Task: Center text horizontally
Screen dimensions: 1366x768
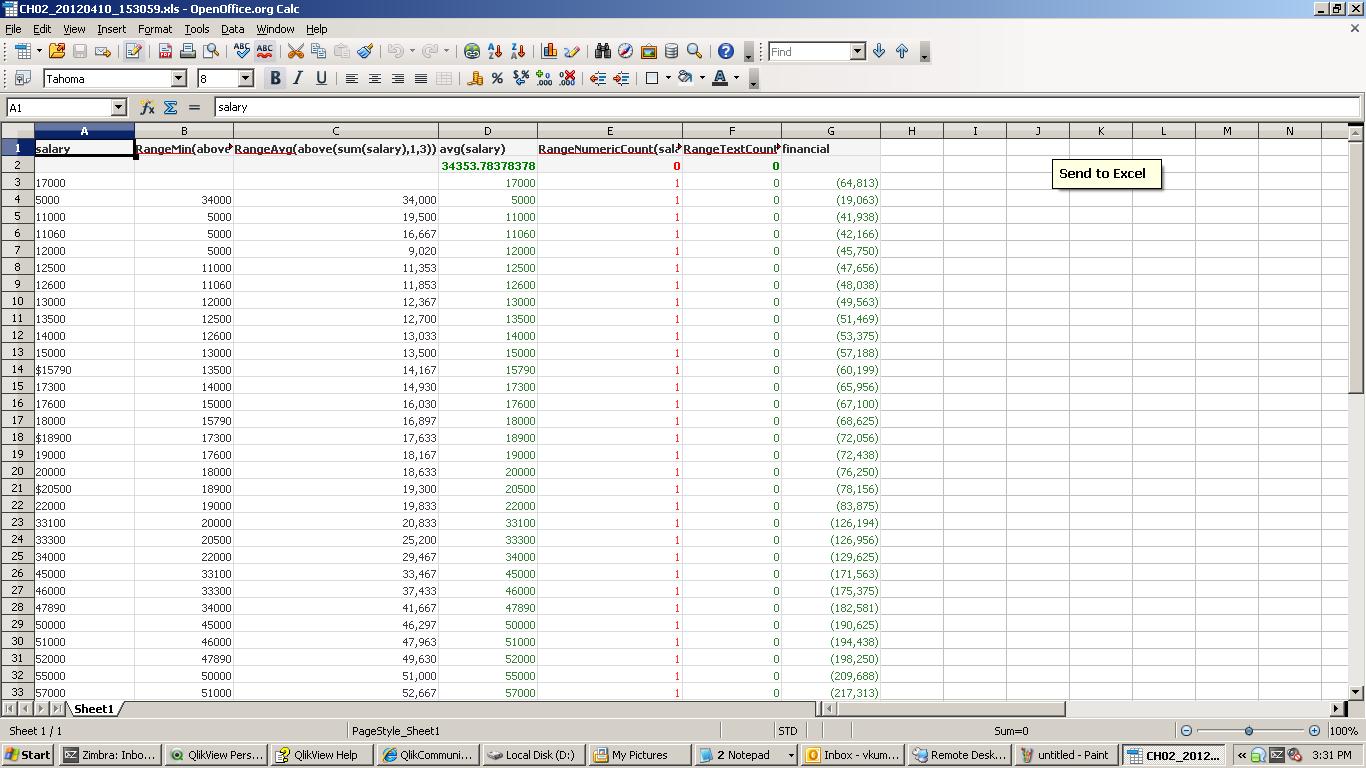Action: pyautogui.click(x=375, y=78)
